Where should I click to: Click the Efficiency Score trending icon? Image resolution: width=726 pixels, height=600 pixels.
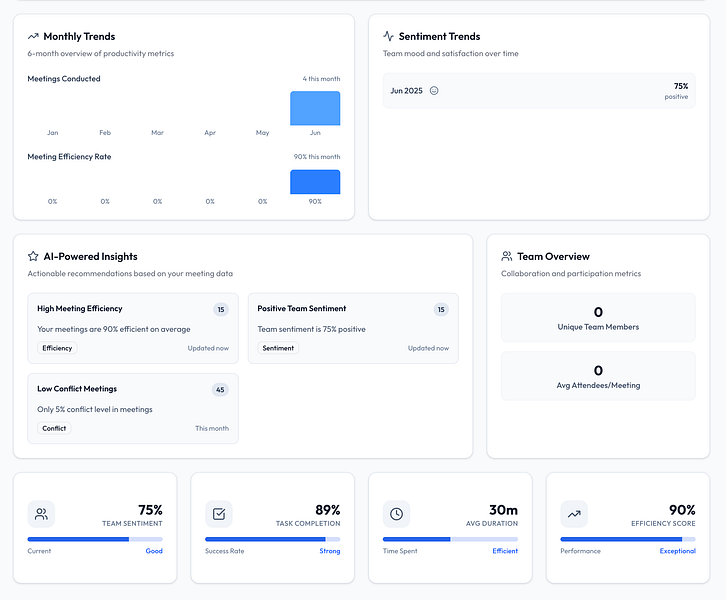coord(574,514)
